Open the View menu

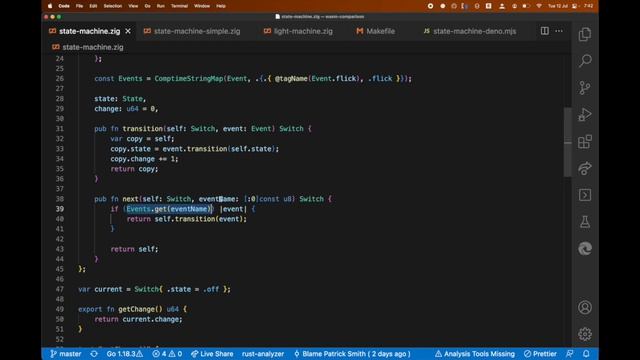133,6
